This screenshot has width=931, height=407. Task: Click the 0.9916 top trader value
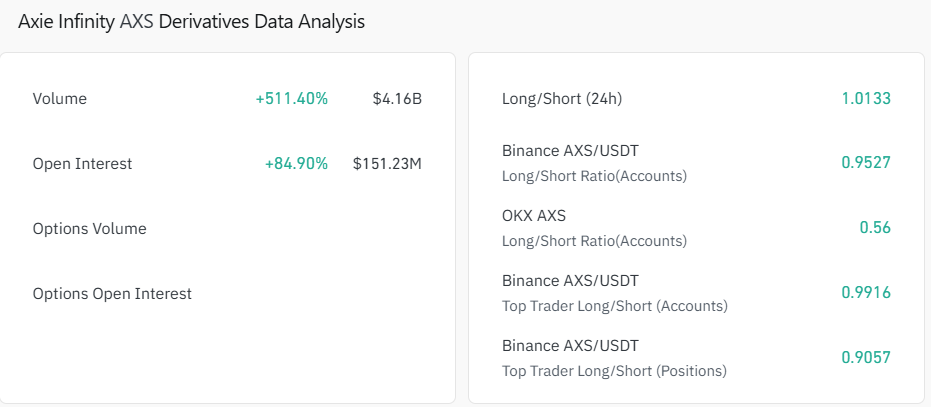pos(866,293)
